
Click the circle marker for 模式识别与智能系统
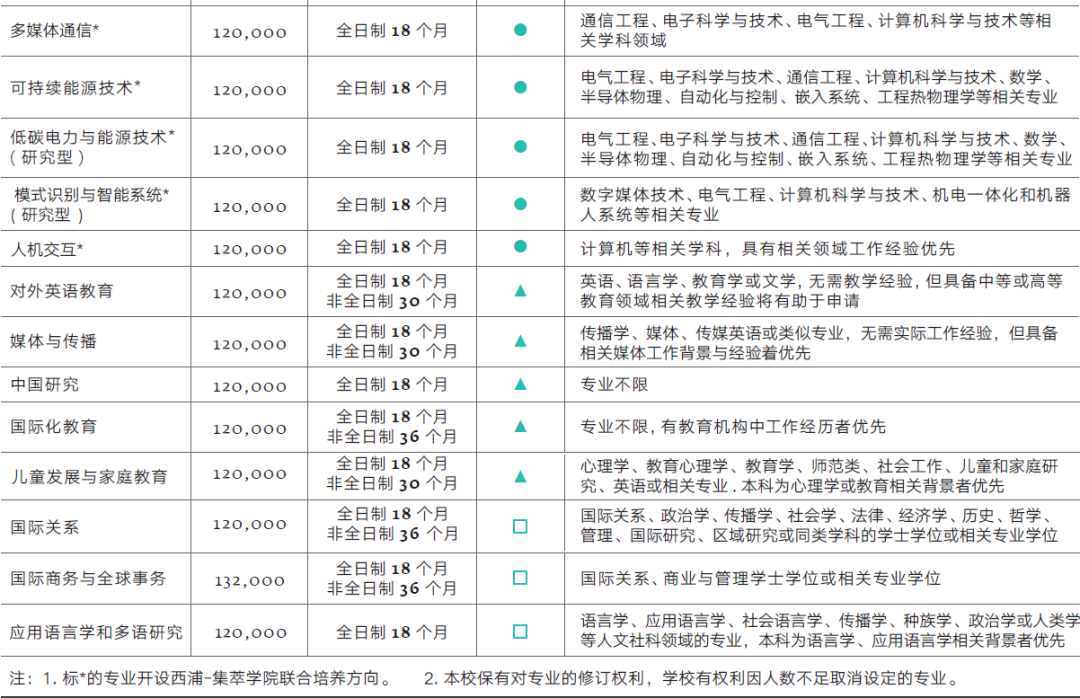click(x=521, y=202)
